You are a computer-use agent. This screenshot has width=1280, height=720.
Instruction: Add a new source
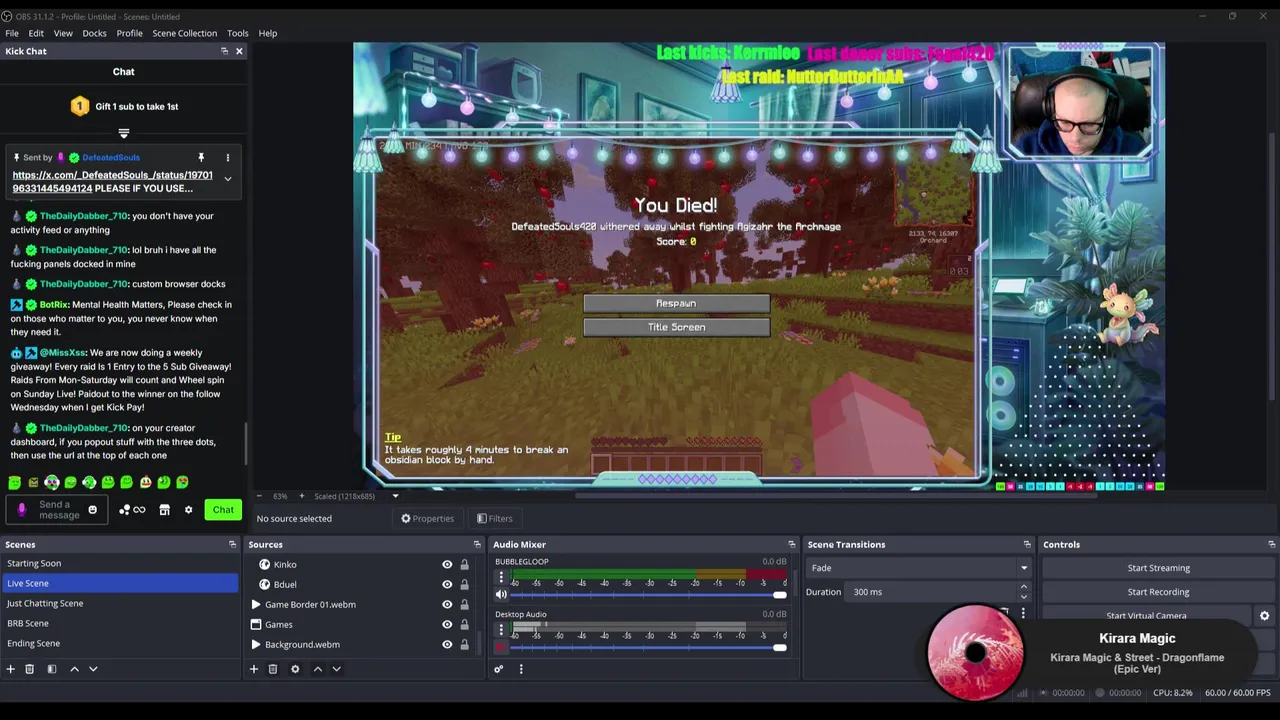(254, 669)
